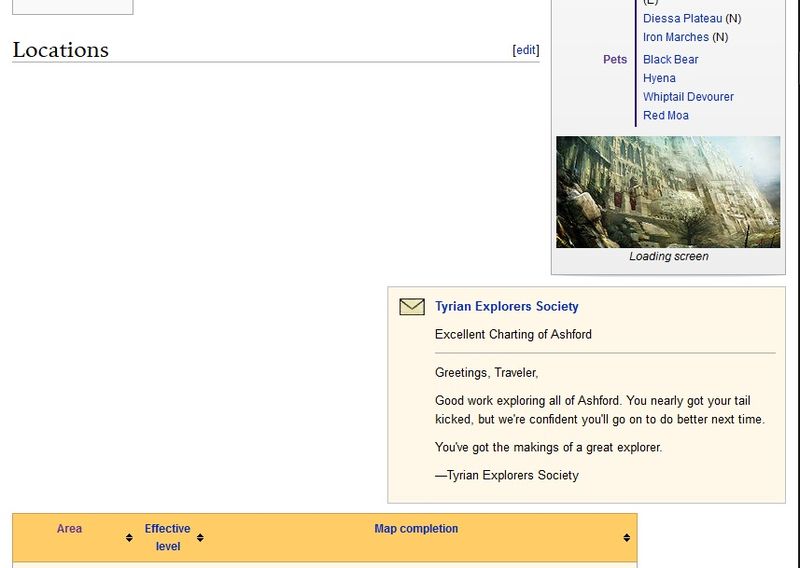Viewport: 800px width, 568px height.
Task: Open Tyrian Explorers Society sender link
Action: click(x=507, y=306)
